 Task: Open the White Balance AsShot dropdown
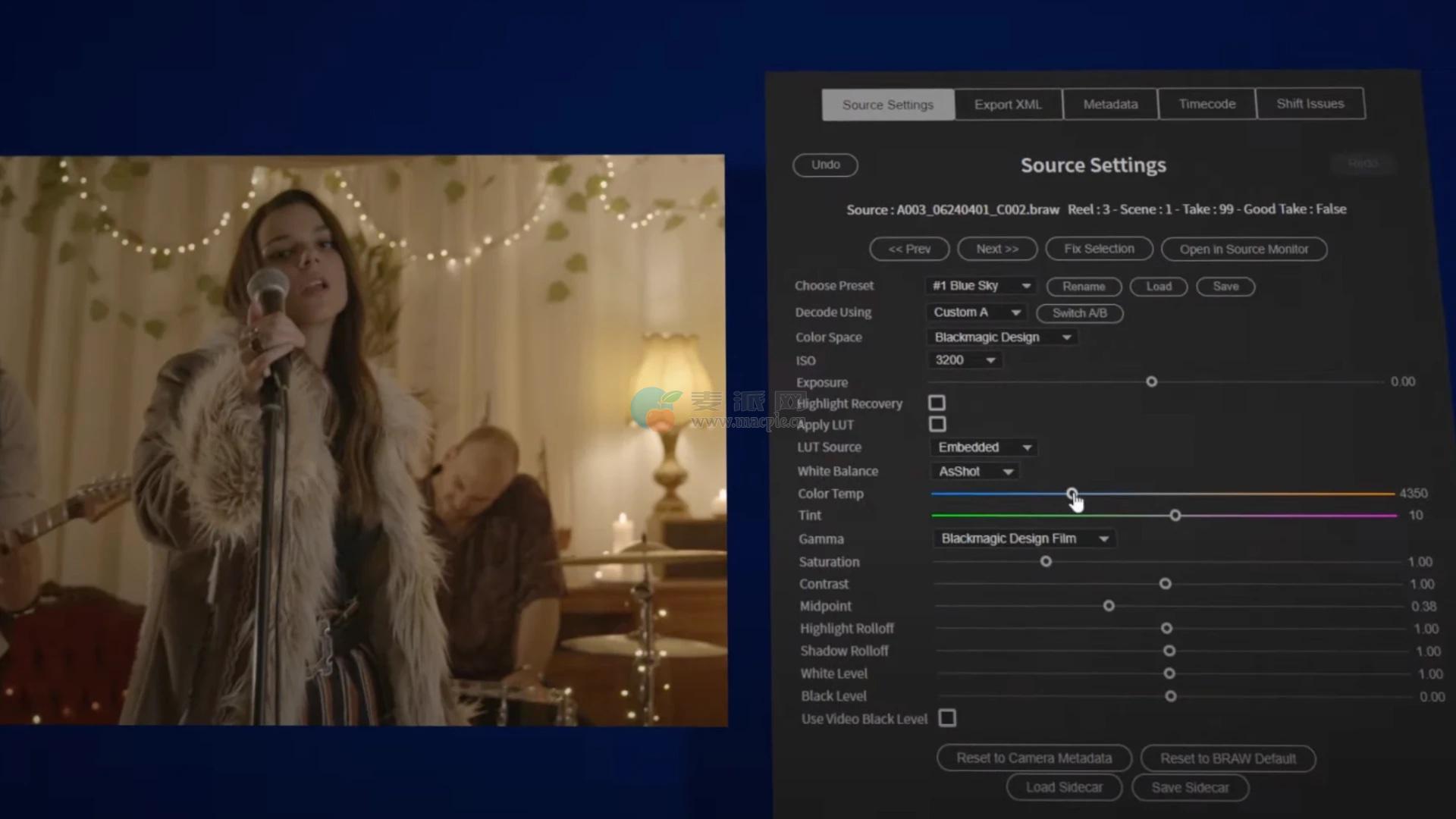tap(974, 472)
